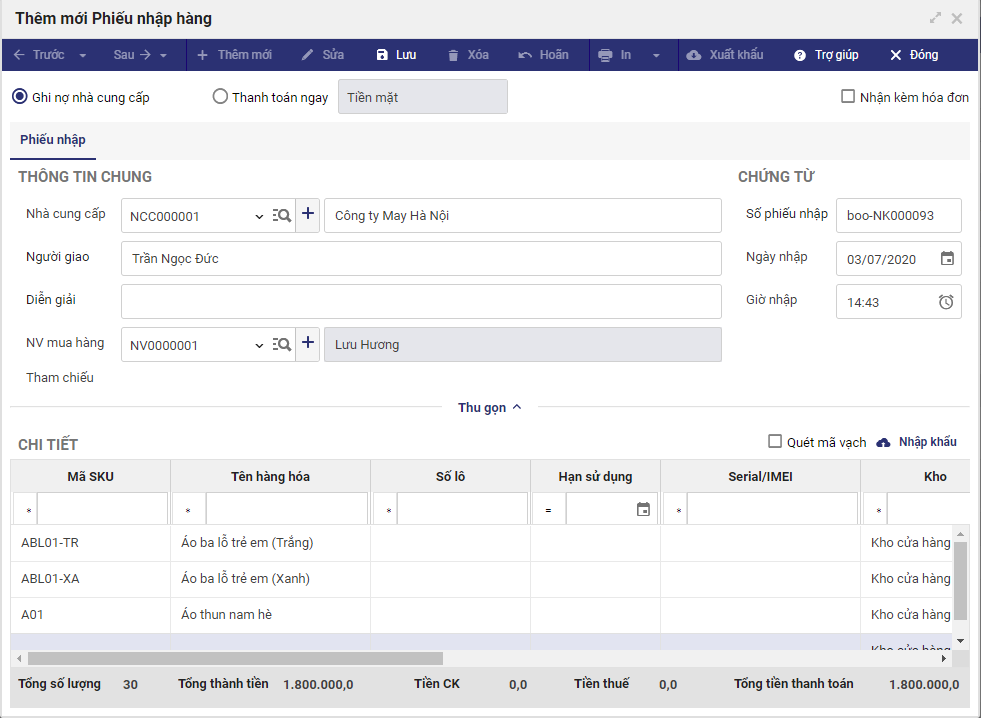981x718 pixels.
Task: Open calendar icon in Ngày nhập field
Action: click(x=947, y=259)
